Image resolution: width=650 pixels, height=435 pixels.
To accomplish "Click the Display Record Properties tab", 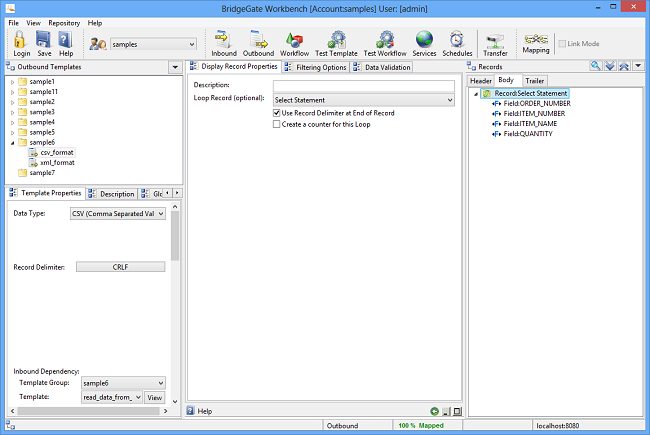I will pos(235,66).
